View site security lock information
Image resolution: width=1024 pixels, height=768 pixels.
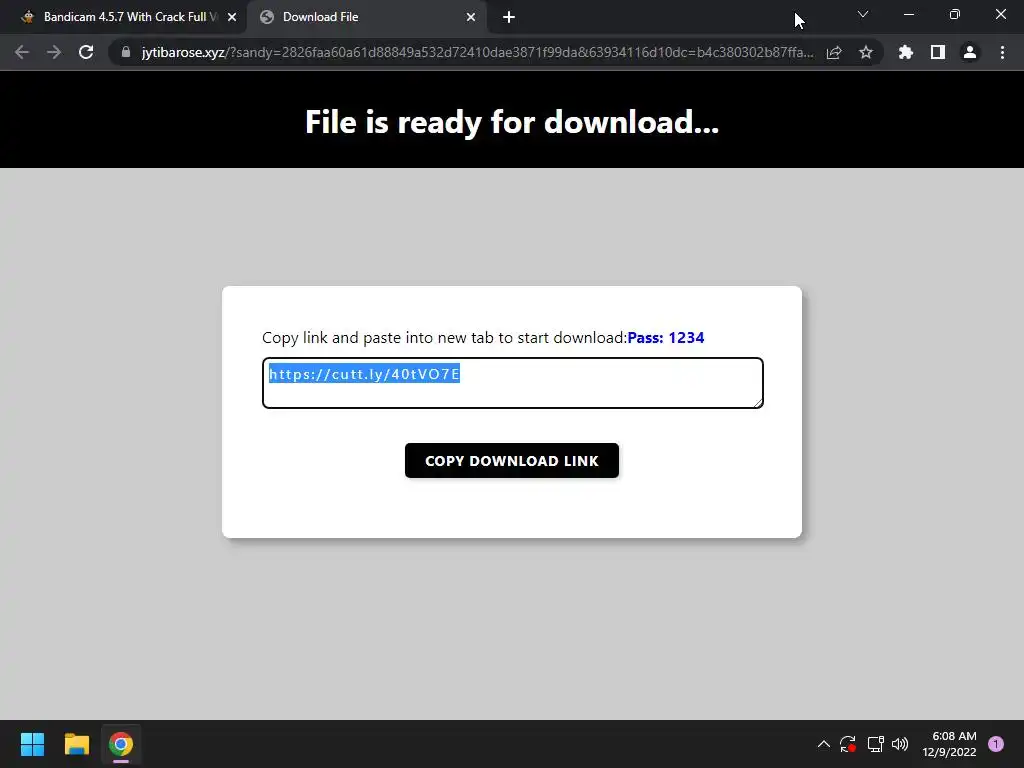click(126, 52)
